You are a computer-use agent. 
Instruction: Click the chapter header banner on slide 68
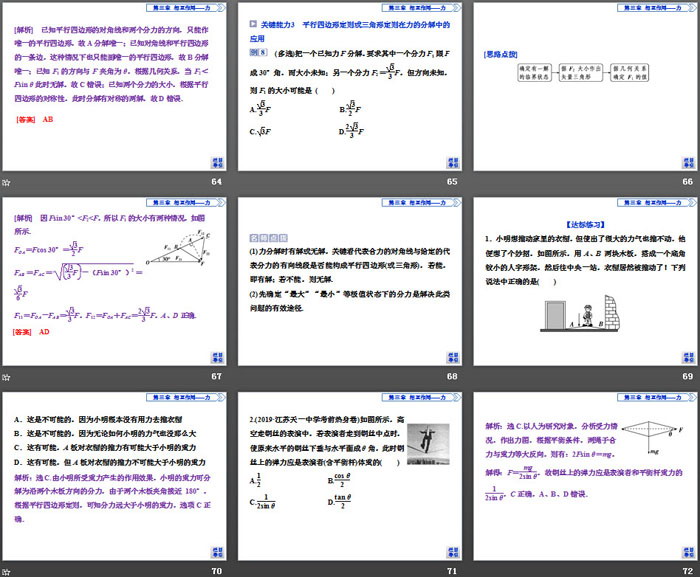point(421,202)
